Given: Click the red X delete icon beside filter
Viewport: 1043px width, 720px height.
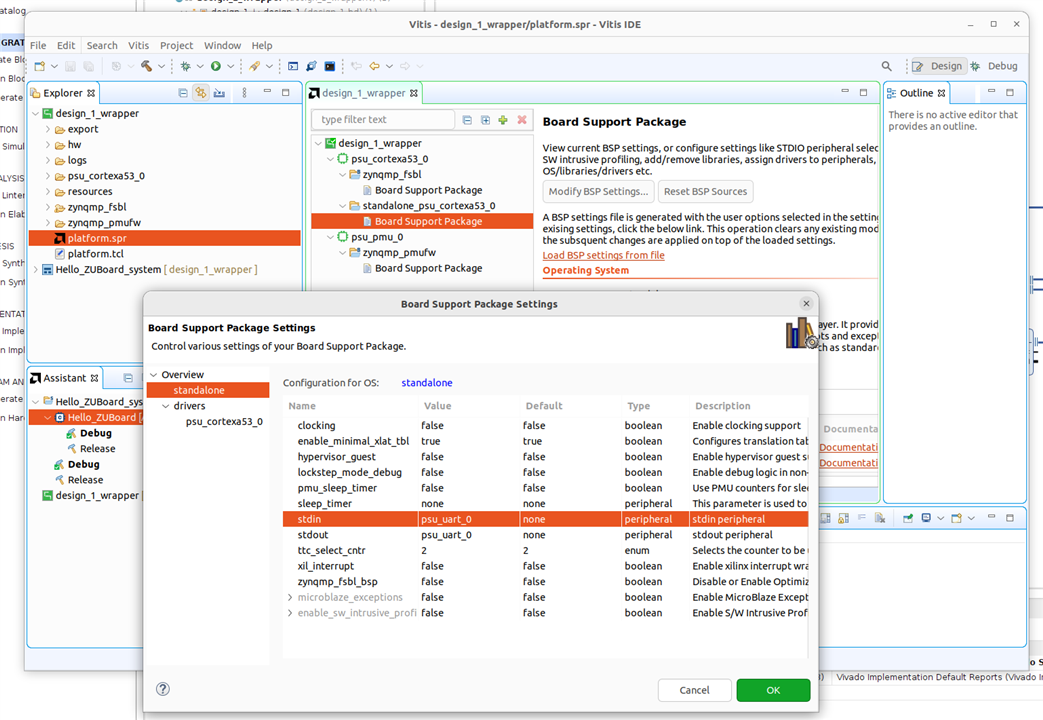Looking at the screenshot, I should coord(521,120).
